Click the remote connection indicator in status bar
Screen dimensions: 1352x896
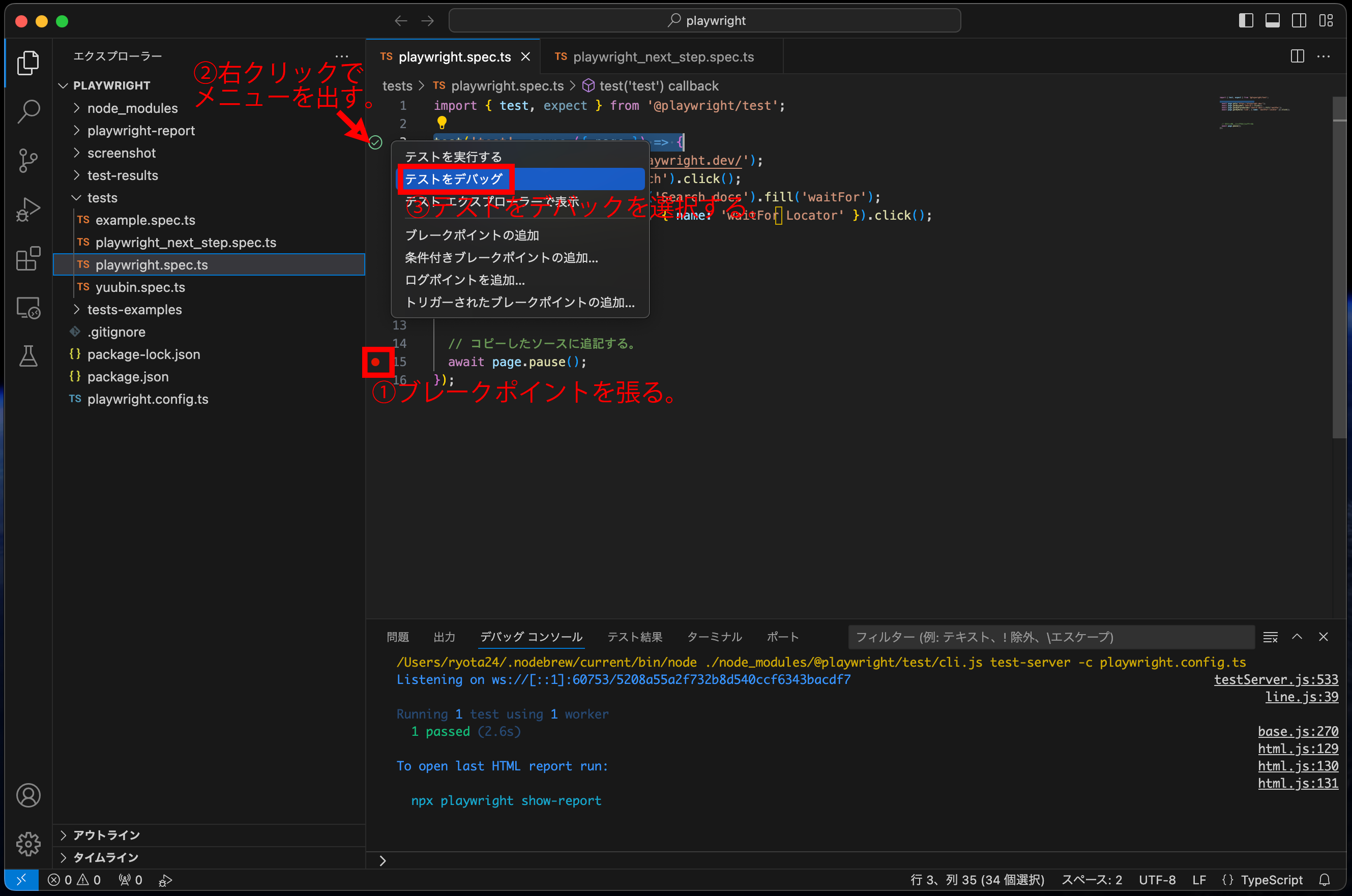(x=21, y=879)
